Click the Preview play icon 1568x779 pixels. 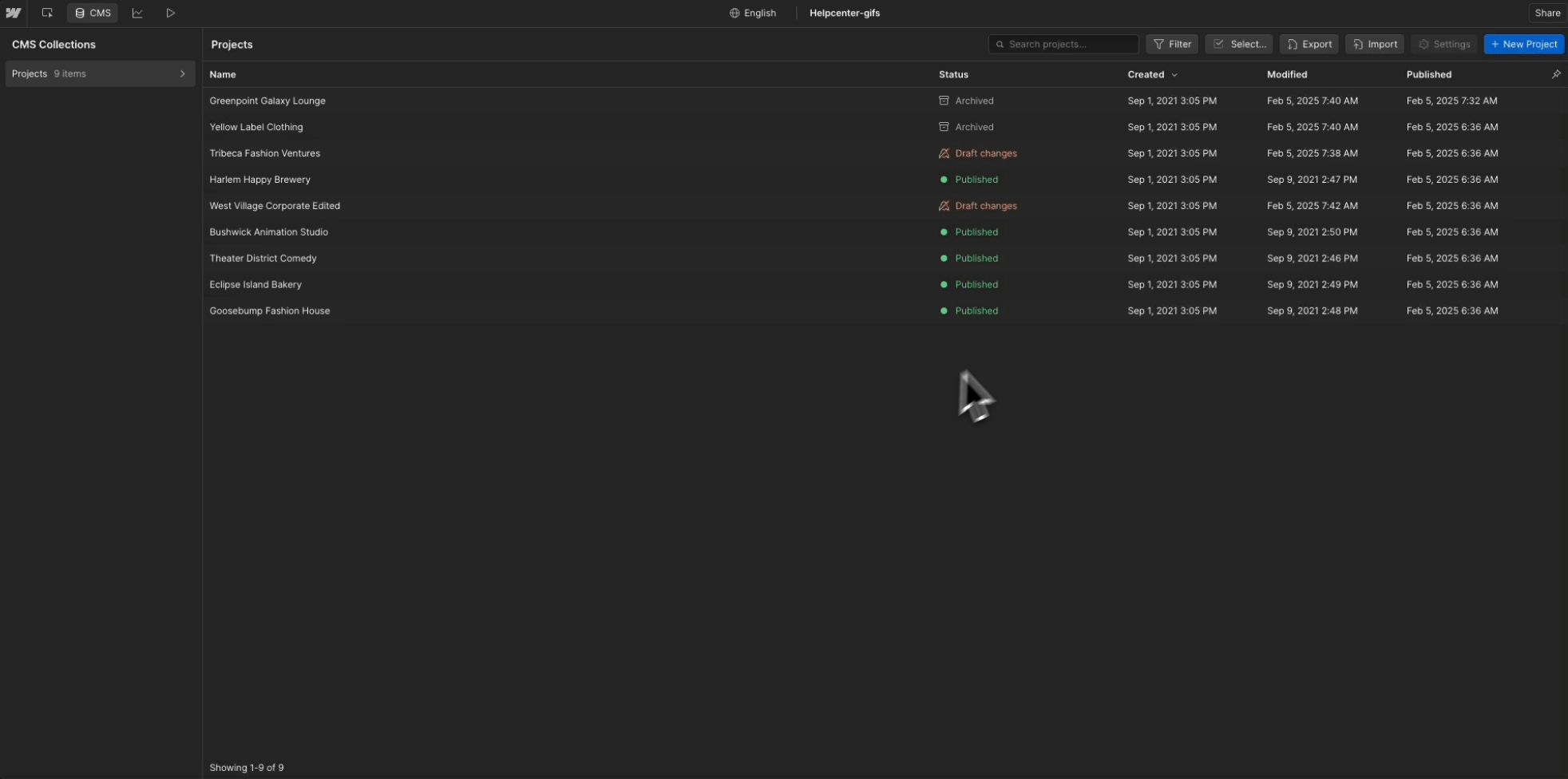(171, 13)
